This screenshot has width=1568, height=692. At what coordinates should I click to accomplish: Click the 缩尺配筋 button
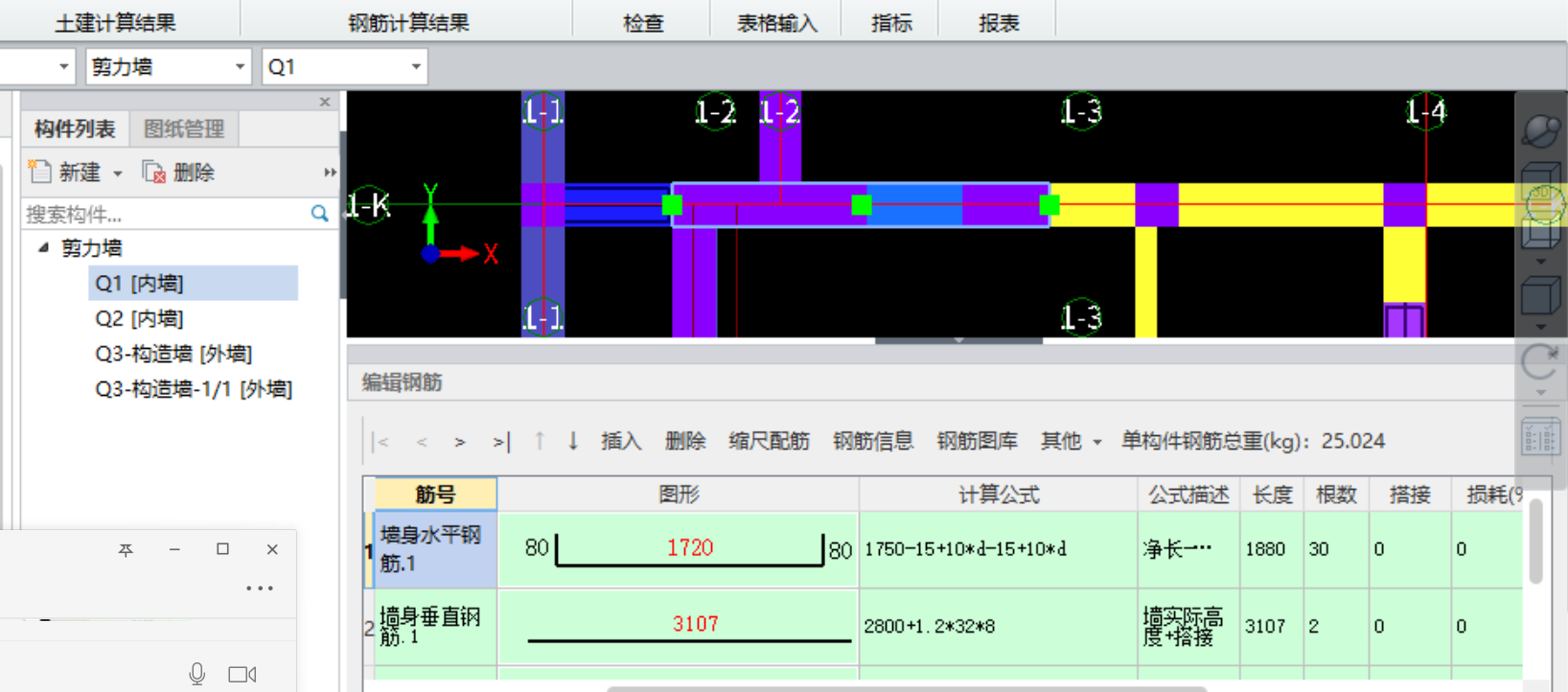[x=769, y=441]
